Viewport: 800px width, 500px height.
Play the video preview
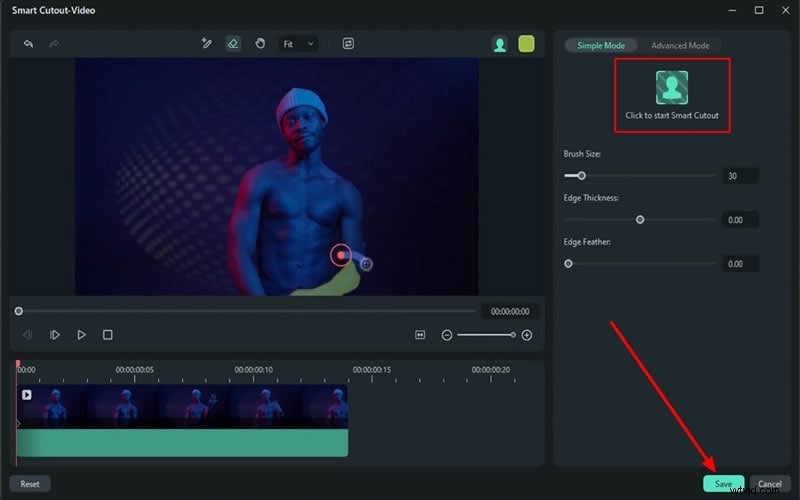tap(81, 335)
